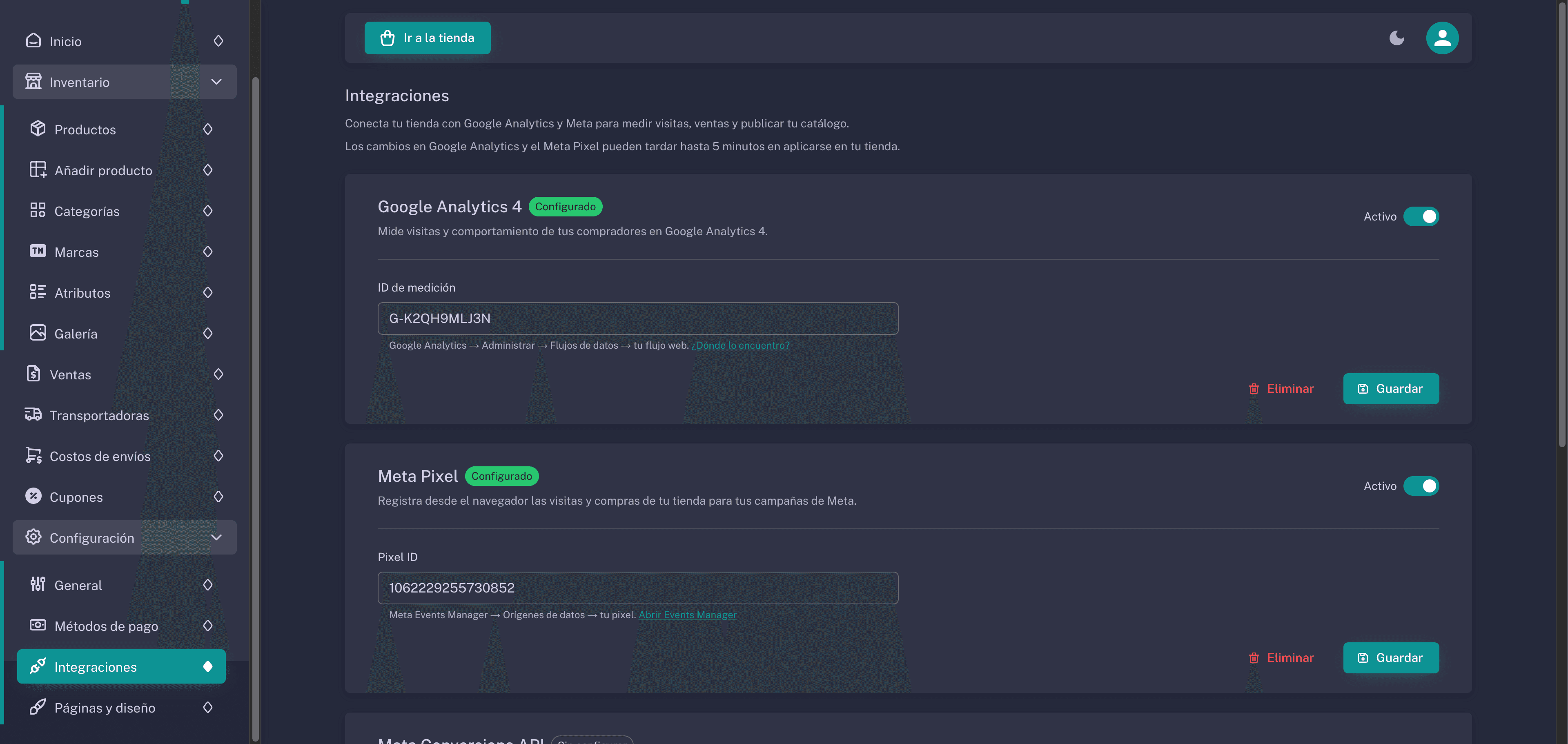
Task: Collapse the Configuración menu chevron
Action: pyautogui.click(x=216, y=537)
